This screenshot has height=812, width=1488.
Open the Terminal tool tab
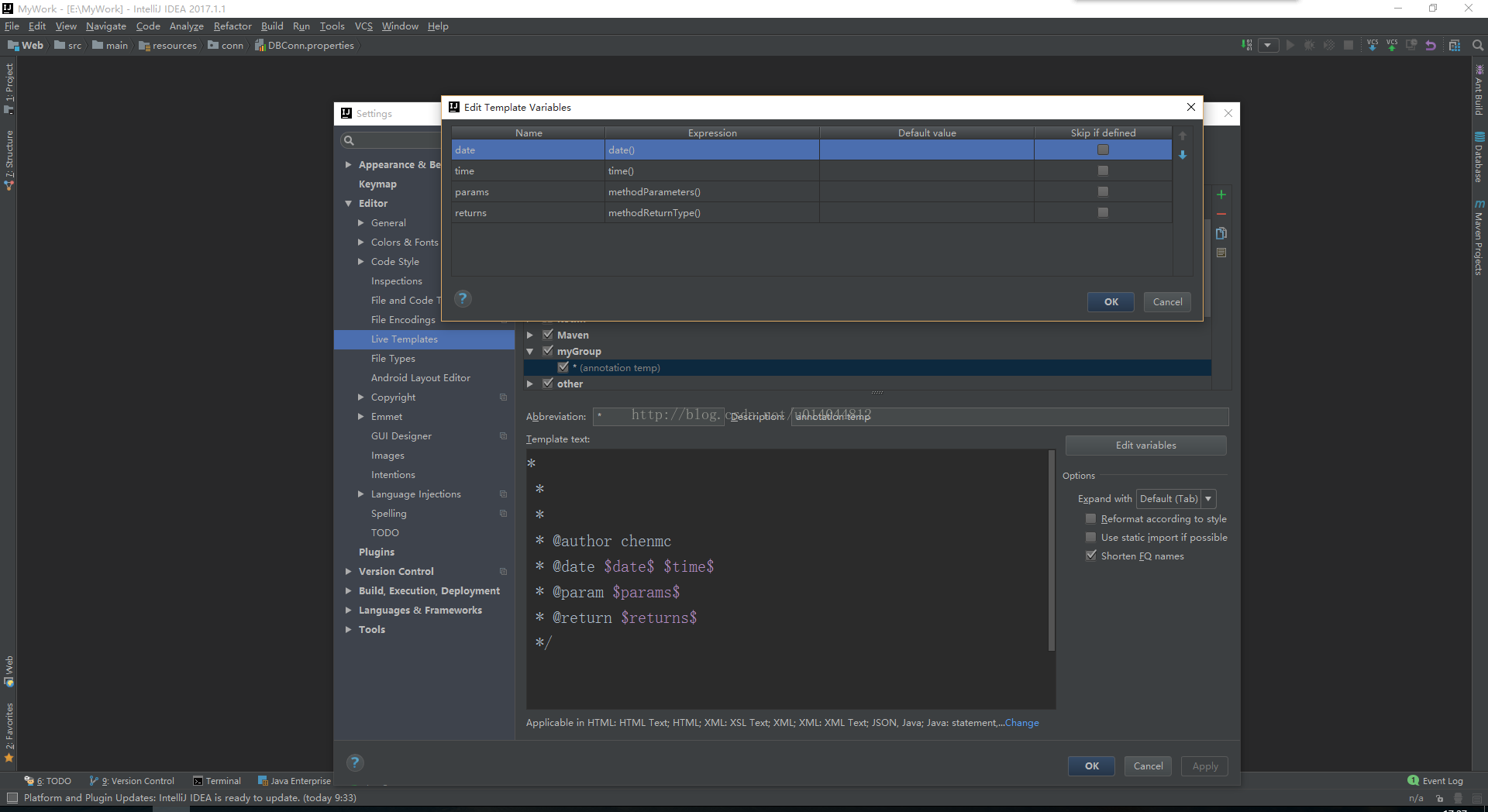[218, 781]
